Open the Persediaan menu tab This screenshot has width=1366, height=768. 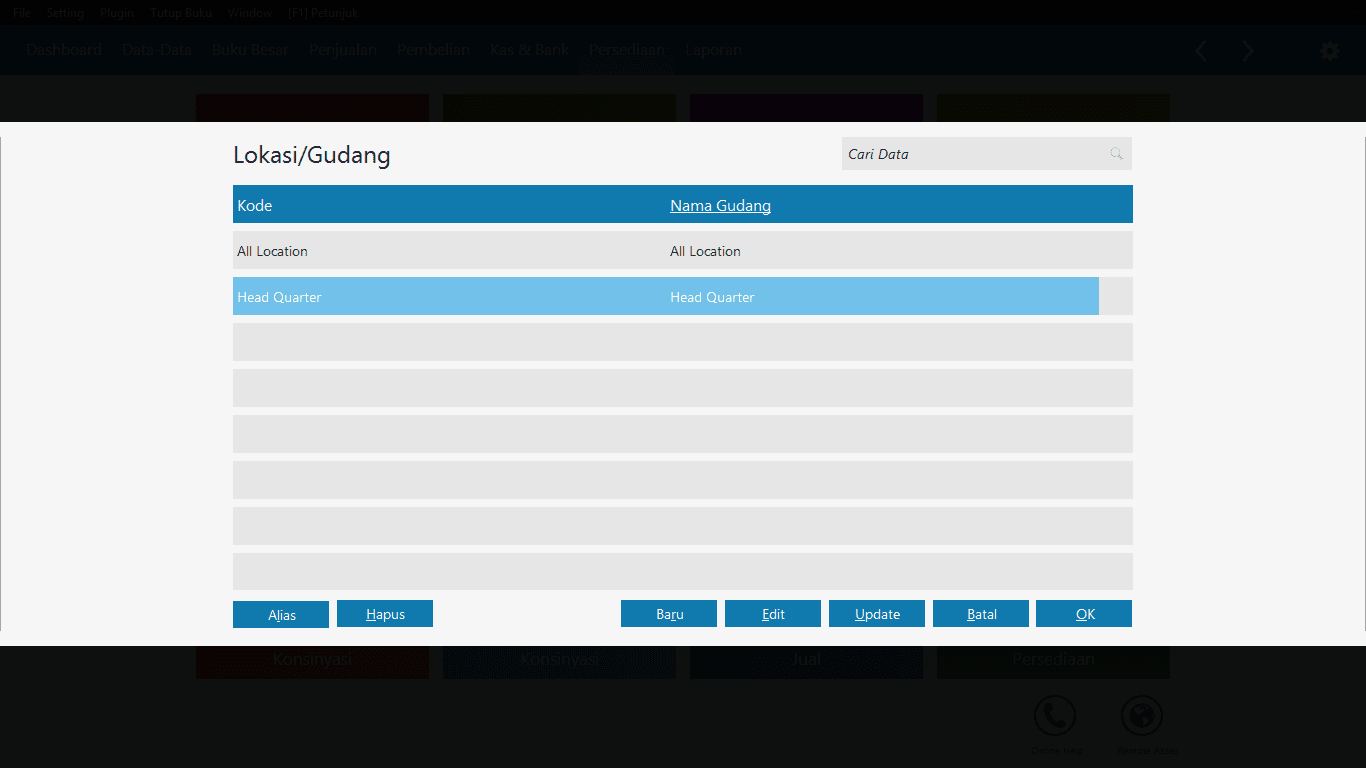coord(626,50)
